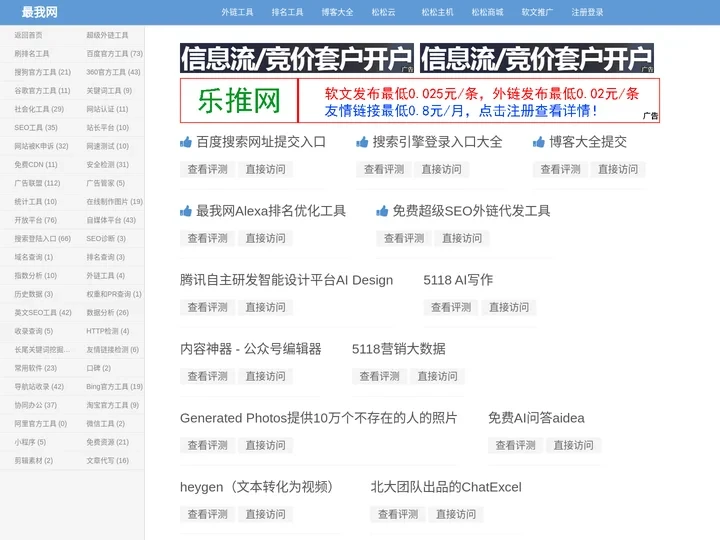Open 软文推广 in the top navigation
This screenshot has height=540, width=720.
(x=538, y=12)
